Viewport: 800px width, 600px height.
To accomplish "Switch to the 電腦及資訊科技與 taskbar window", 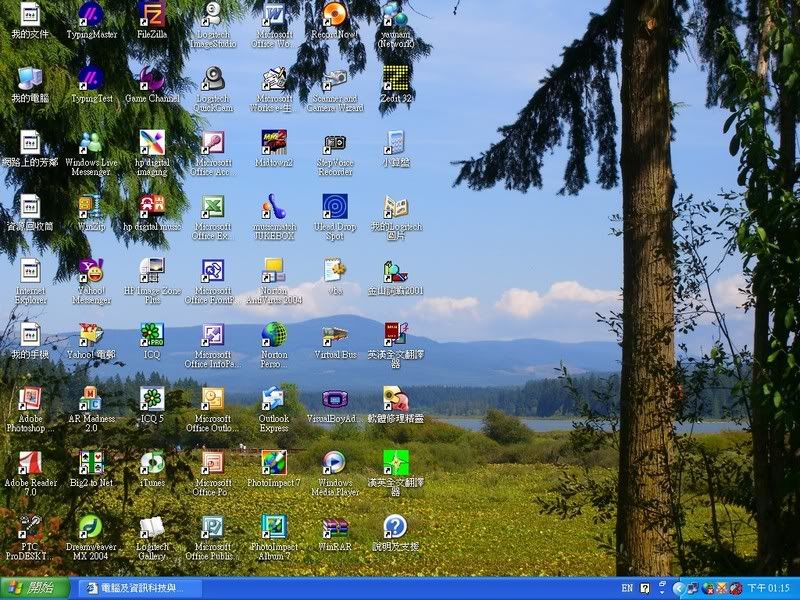I will 140,588.
